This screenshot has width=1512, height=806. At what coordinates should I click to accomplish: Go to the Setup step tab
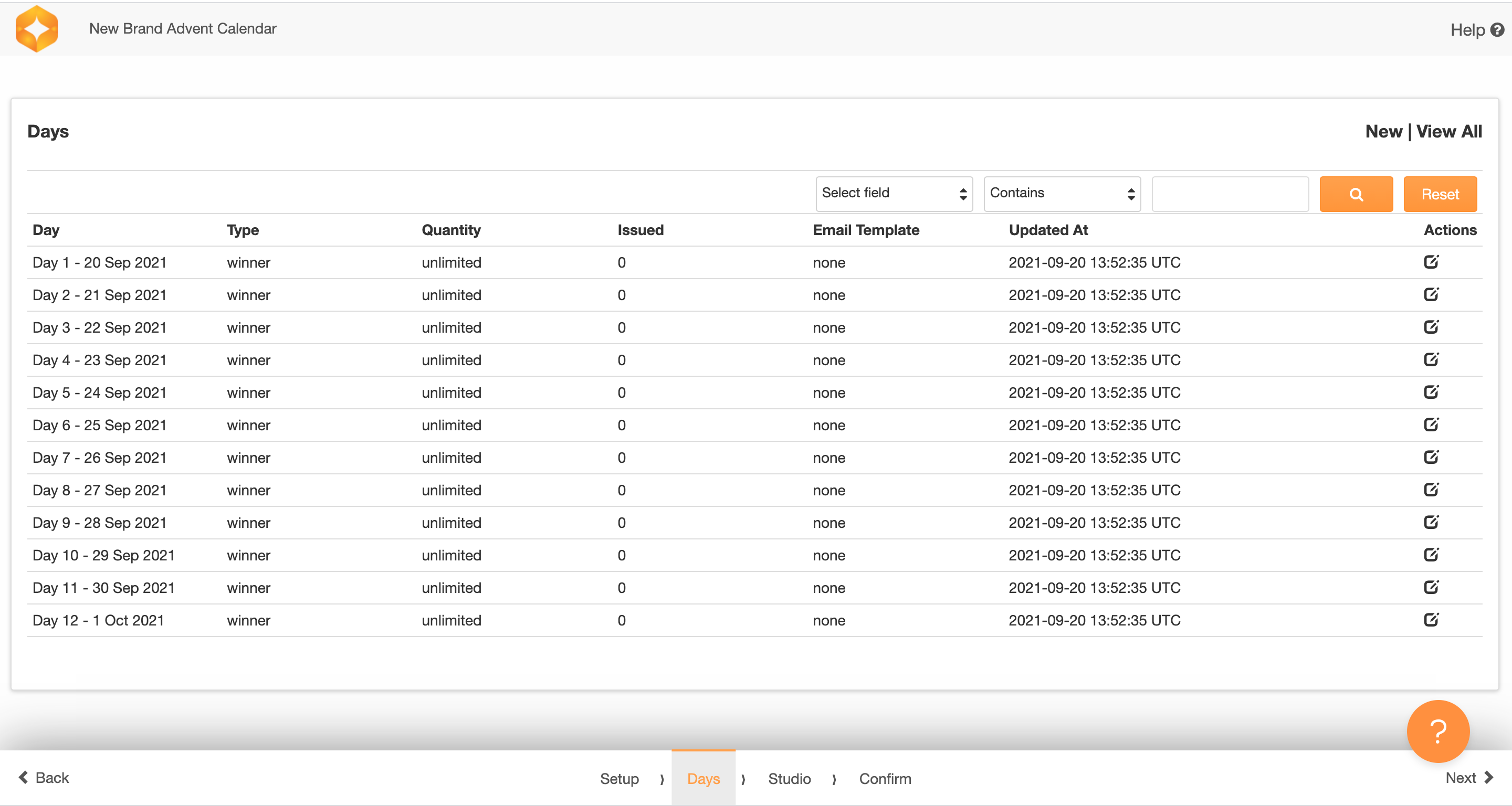click(x=618, y=778)
